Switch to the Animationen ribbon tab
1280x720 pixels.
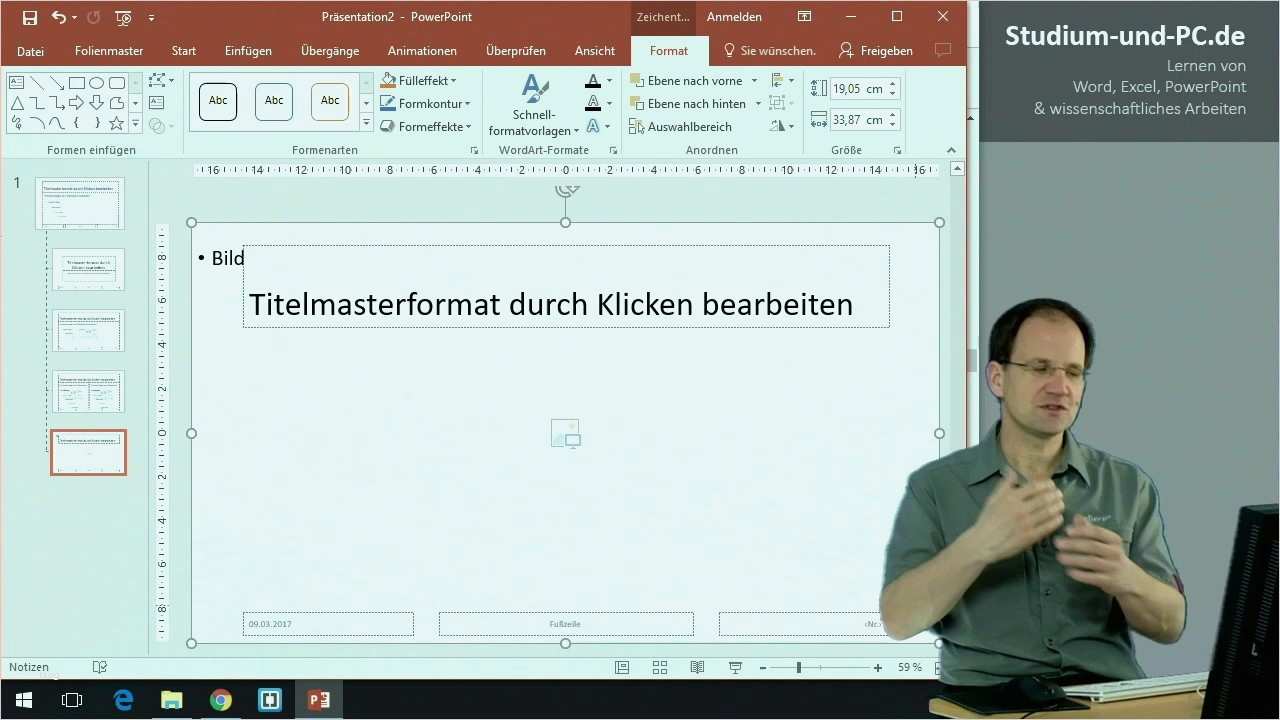coord(421,50)
